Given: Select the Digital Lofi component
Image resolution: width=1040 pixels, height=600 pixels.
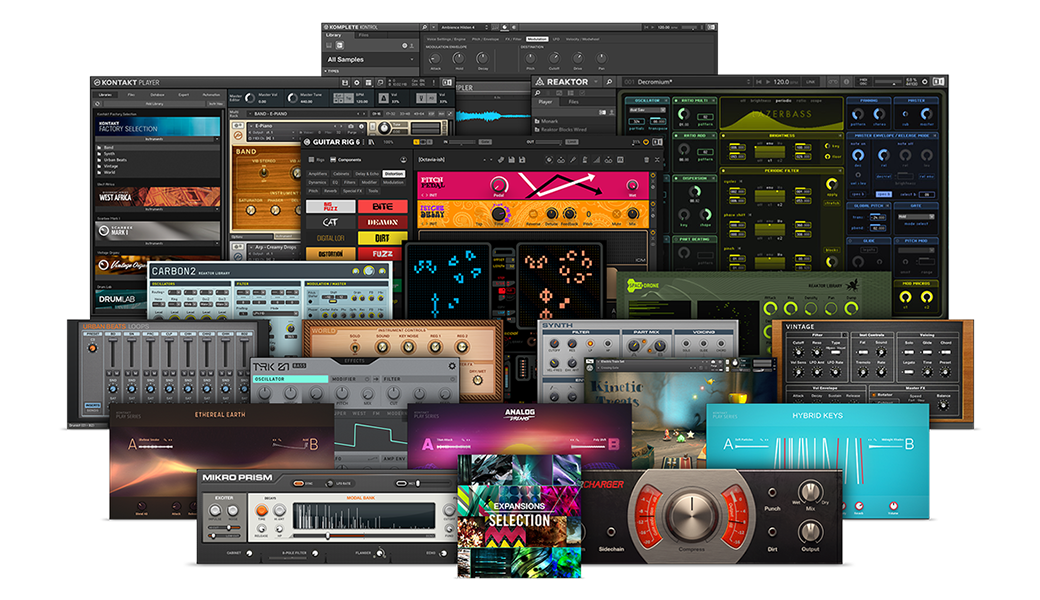Looking at the screenshot, I should [x=330, y=238].
